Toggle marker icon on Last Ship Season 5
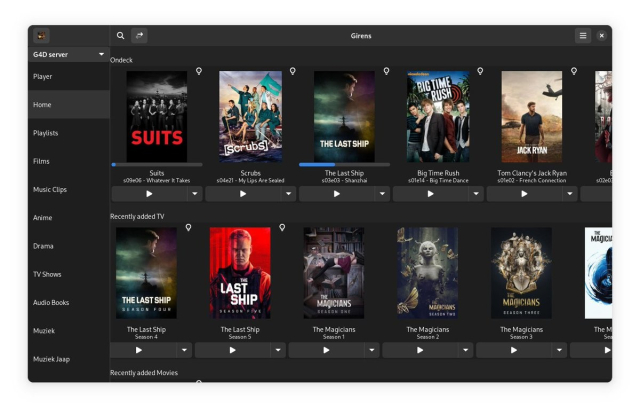Image resolution: width=640 pixels, height=413 pixels. (282, 227)
